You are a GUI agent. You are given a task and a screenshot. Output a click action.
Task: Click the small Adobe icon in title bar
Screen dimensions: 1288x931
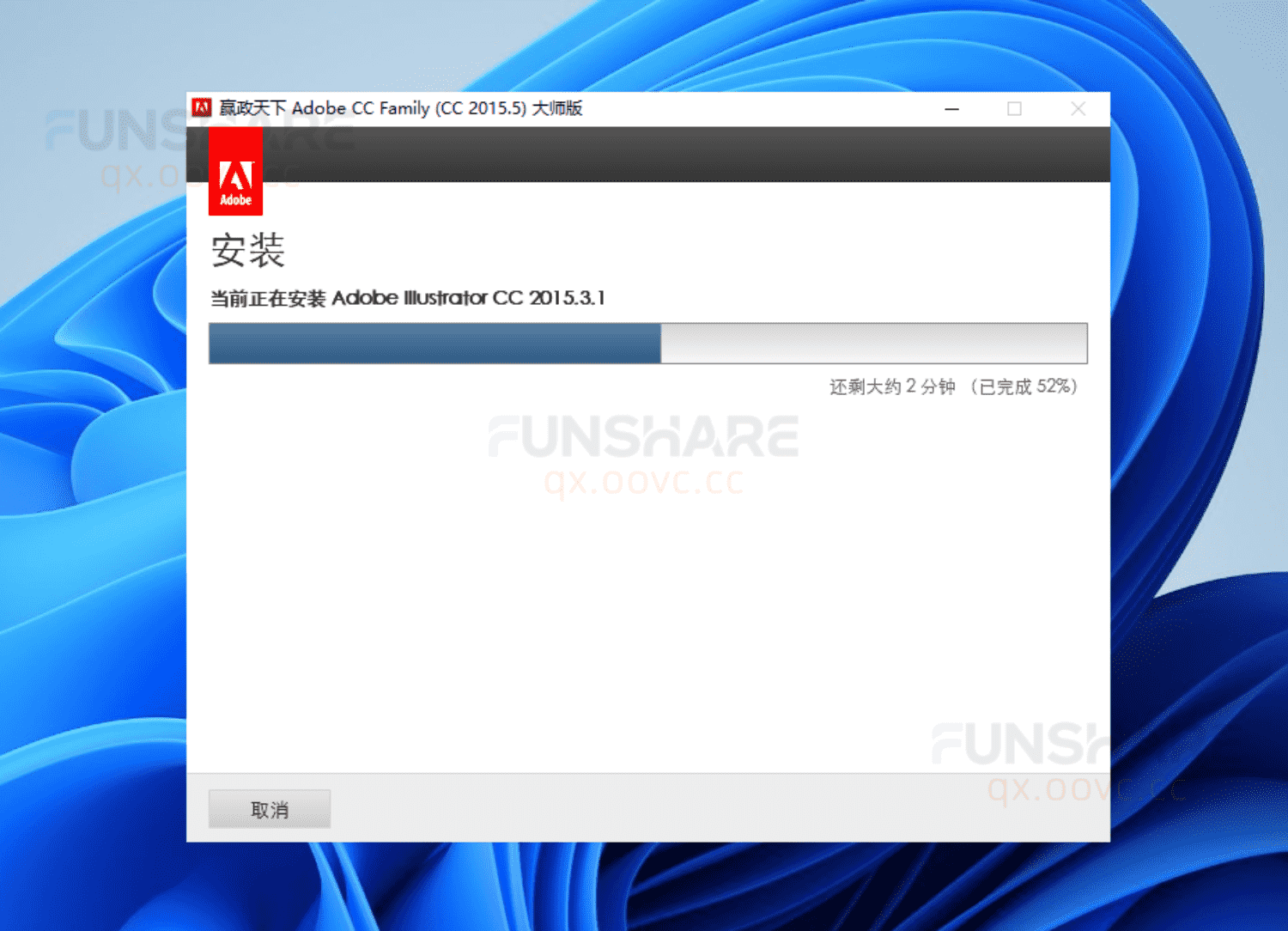202,108
